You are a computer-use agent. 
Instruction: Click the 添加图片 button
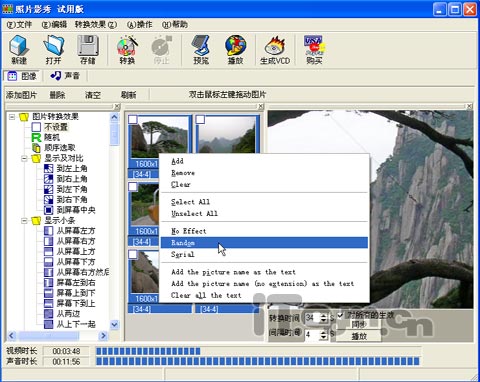21,95
